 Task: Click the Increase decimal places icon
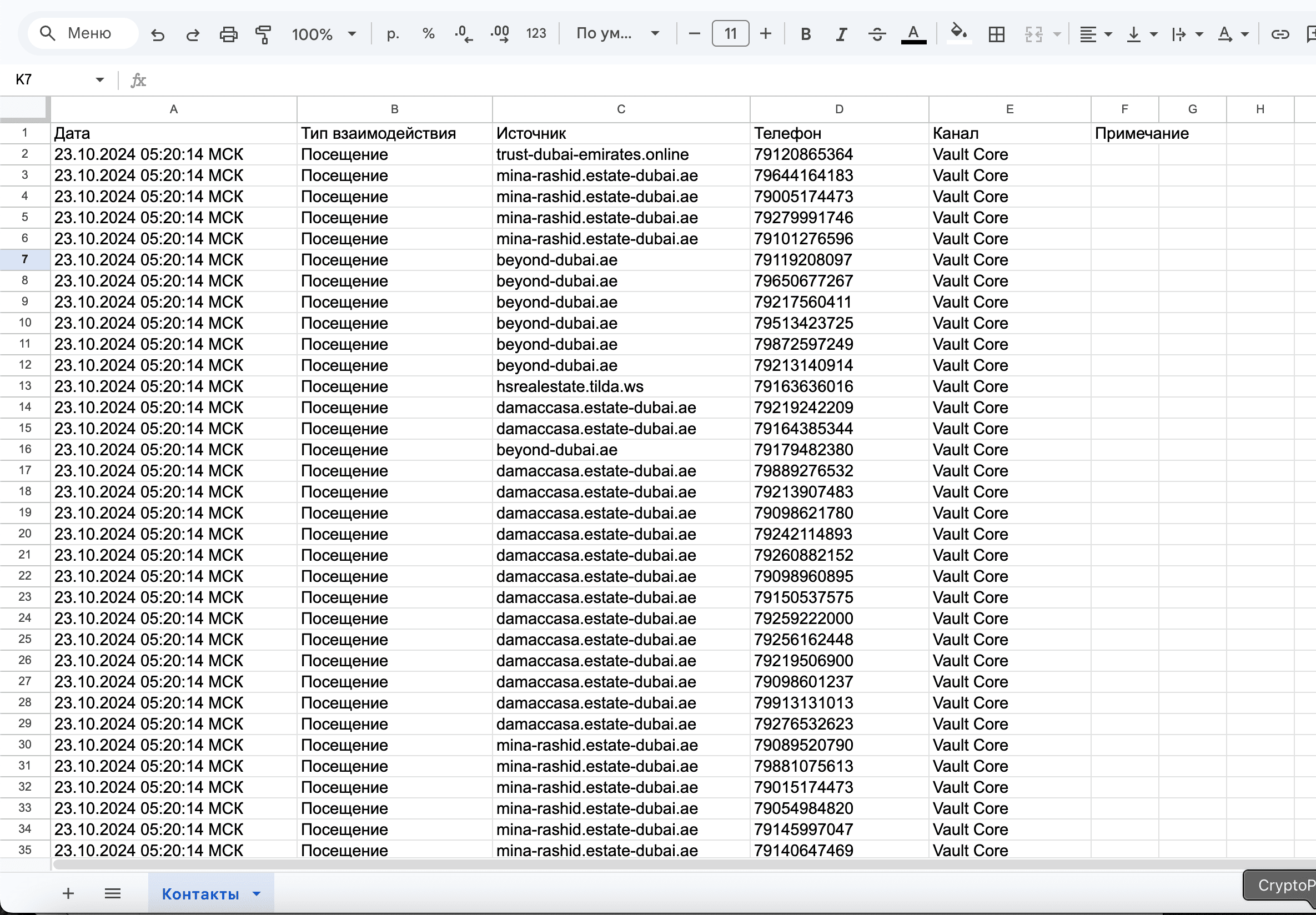(500, 34)
